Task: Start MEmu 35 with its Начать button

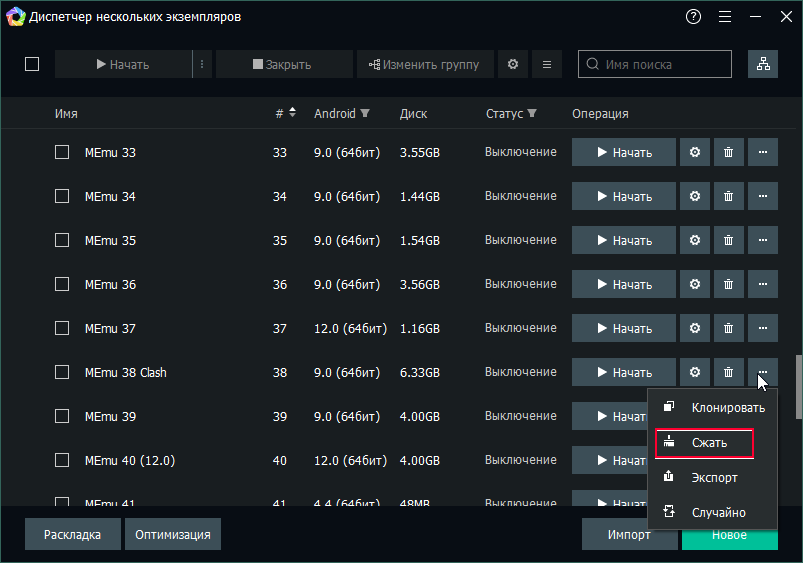Action: pos(624,240)
